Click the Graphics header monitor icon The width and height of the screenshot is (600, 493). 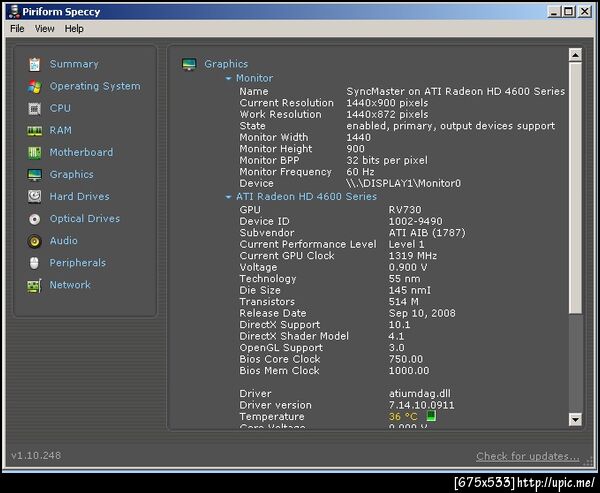(189, 64)
